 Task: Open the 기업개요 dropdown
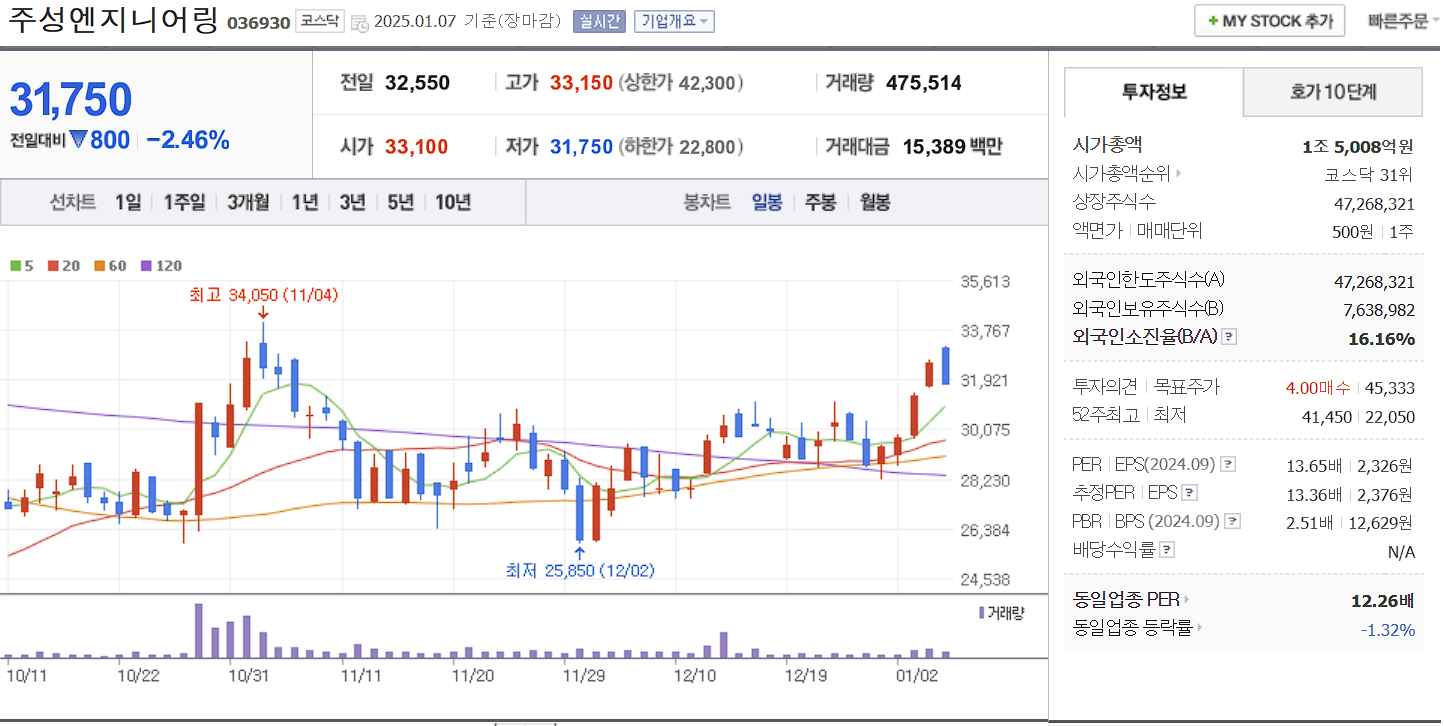coord(676,21)
